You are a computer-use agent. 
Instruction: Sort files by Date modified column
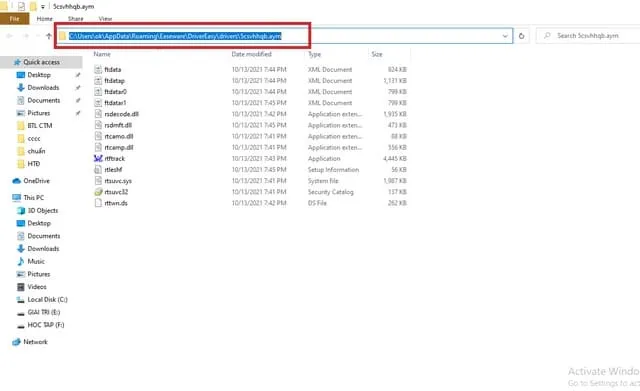(x=251, y=54)
